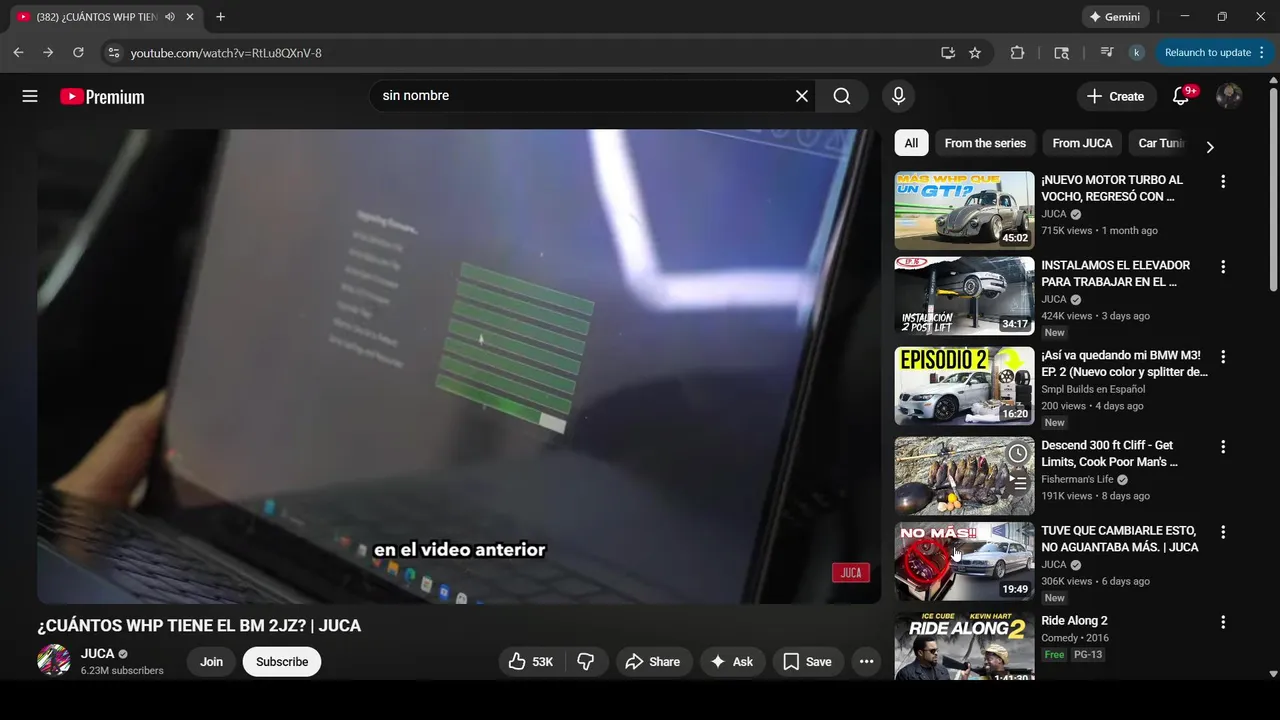Open more actions menu beside Save

point(866,661)
